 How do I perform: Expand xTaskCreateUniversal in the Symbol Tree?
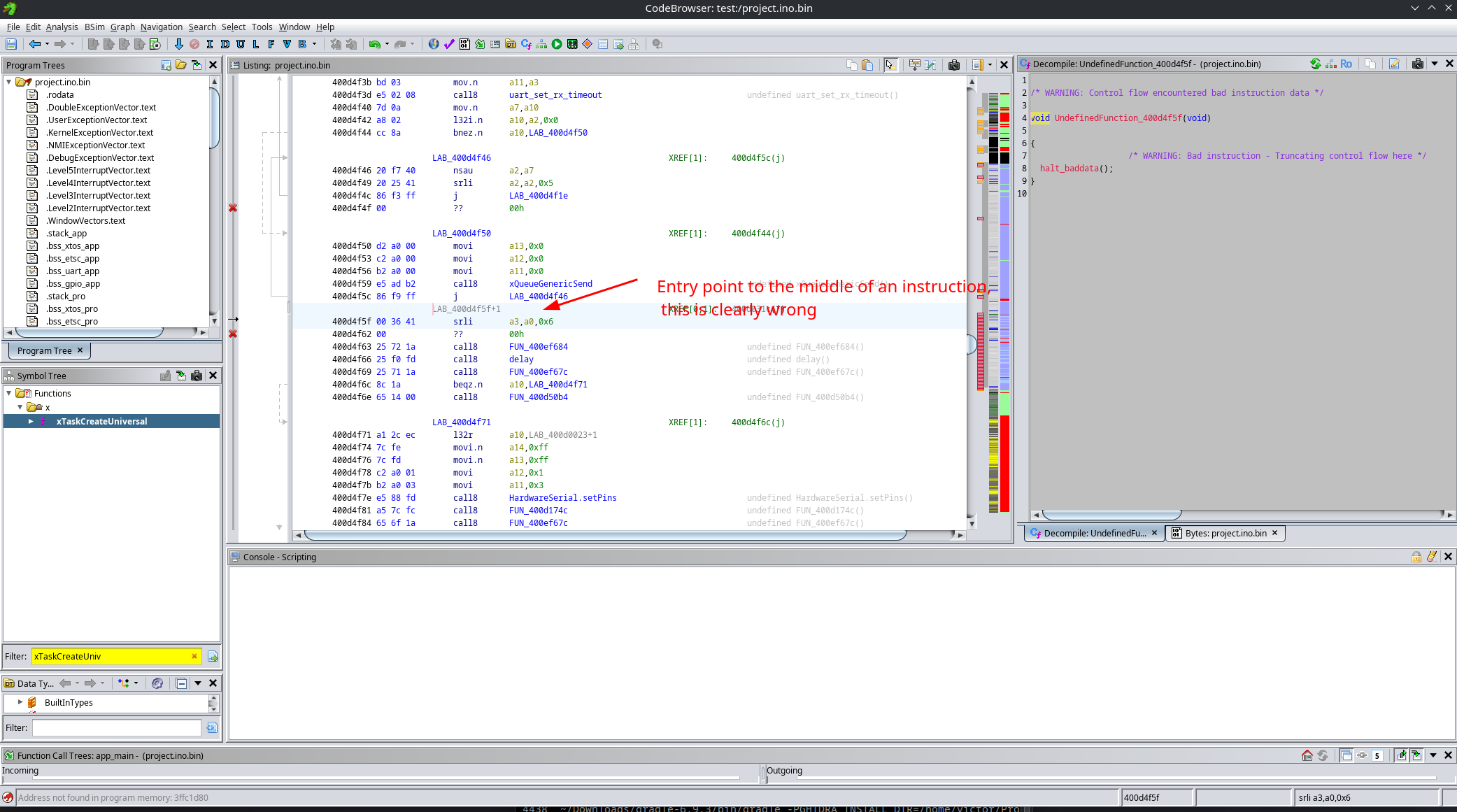coord(31,421)
